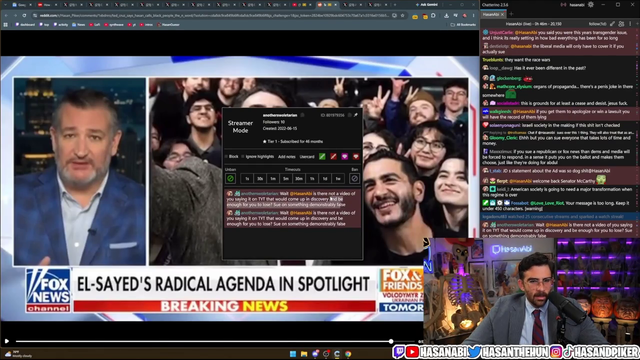Open the Ask Gemini button

point(427,4)
